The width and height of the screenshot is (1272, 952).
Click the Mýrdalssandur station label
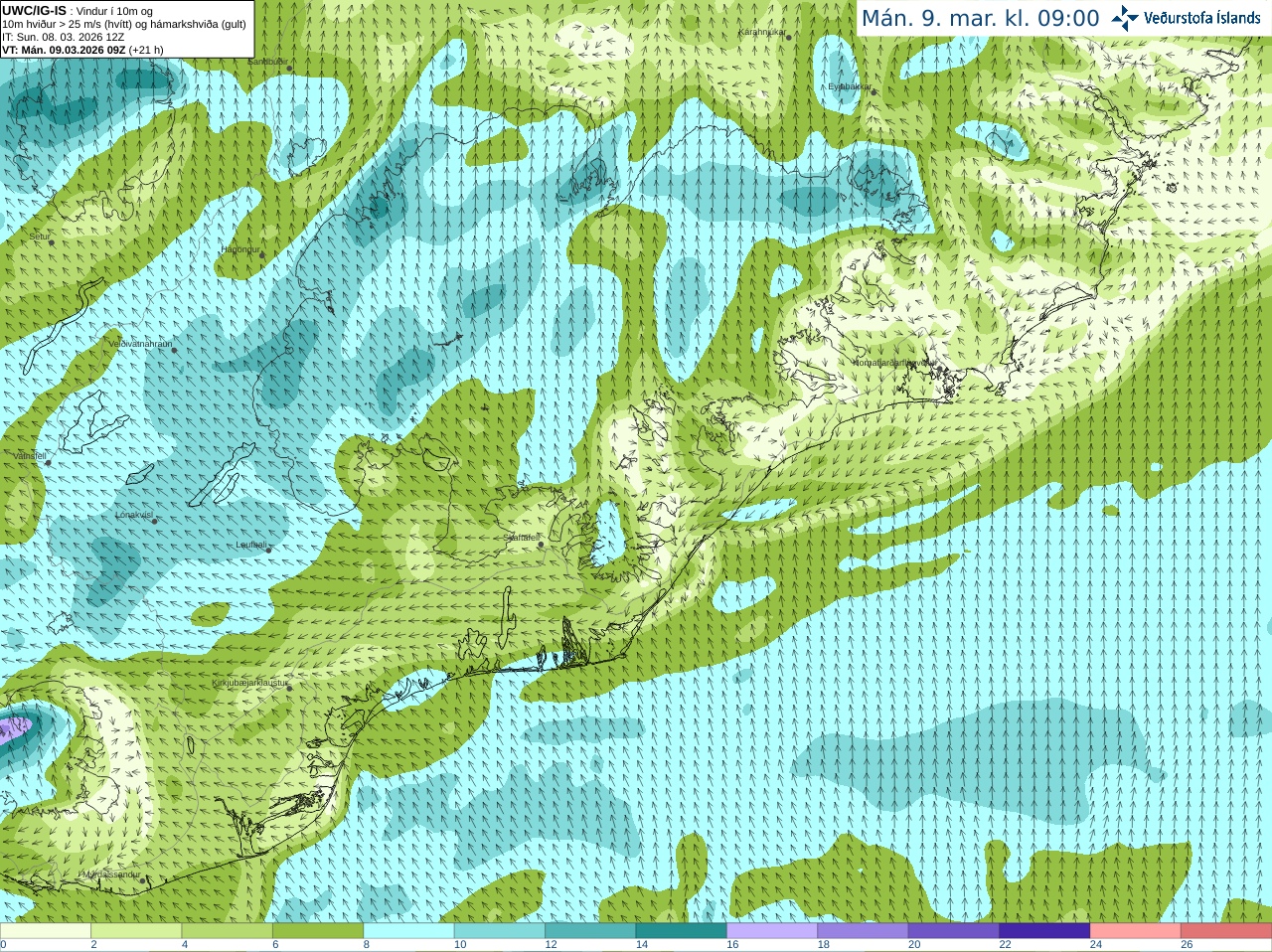(x=111, y=875)
